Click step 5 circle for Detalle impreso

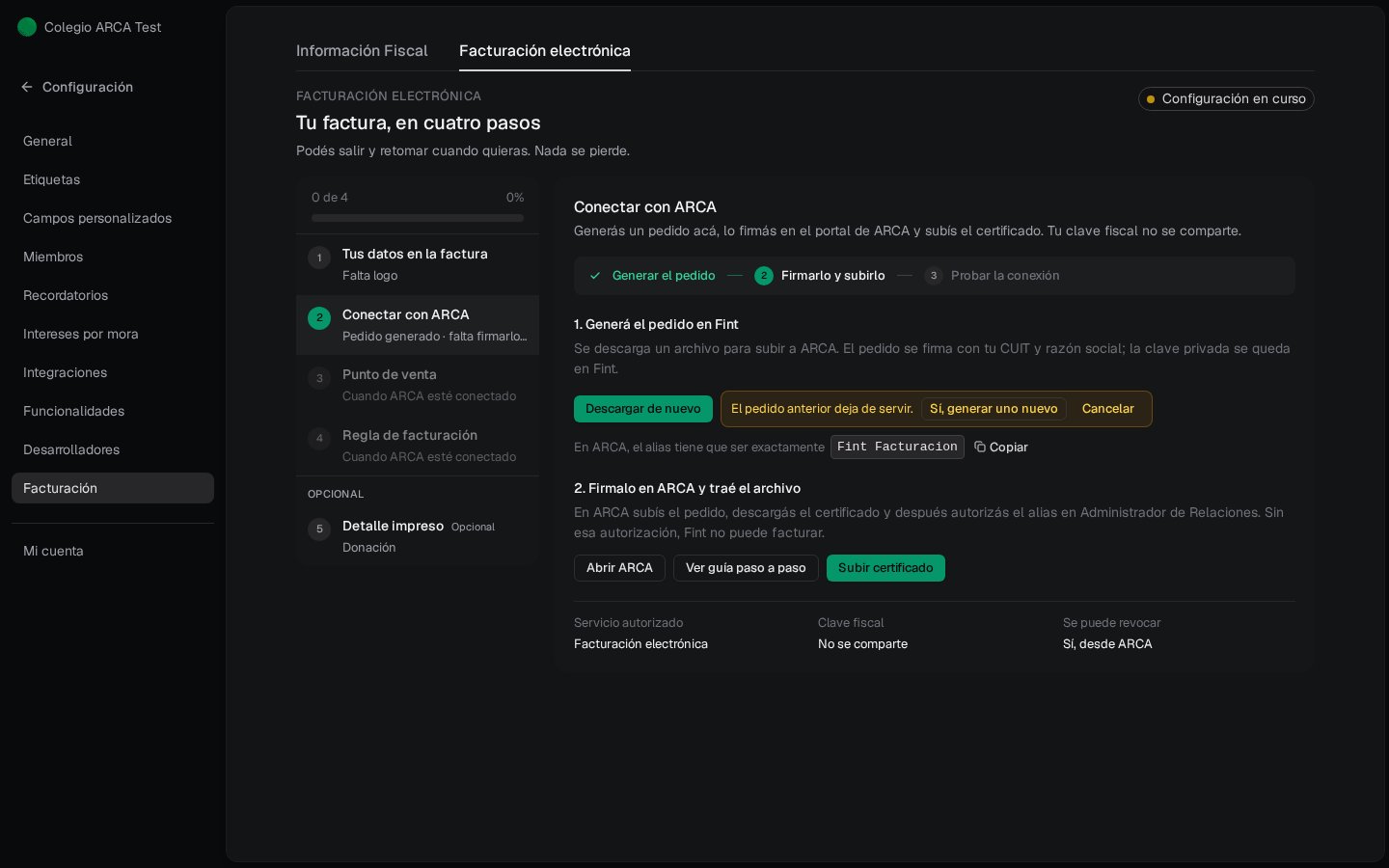319,529
